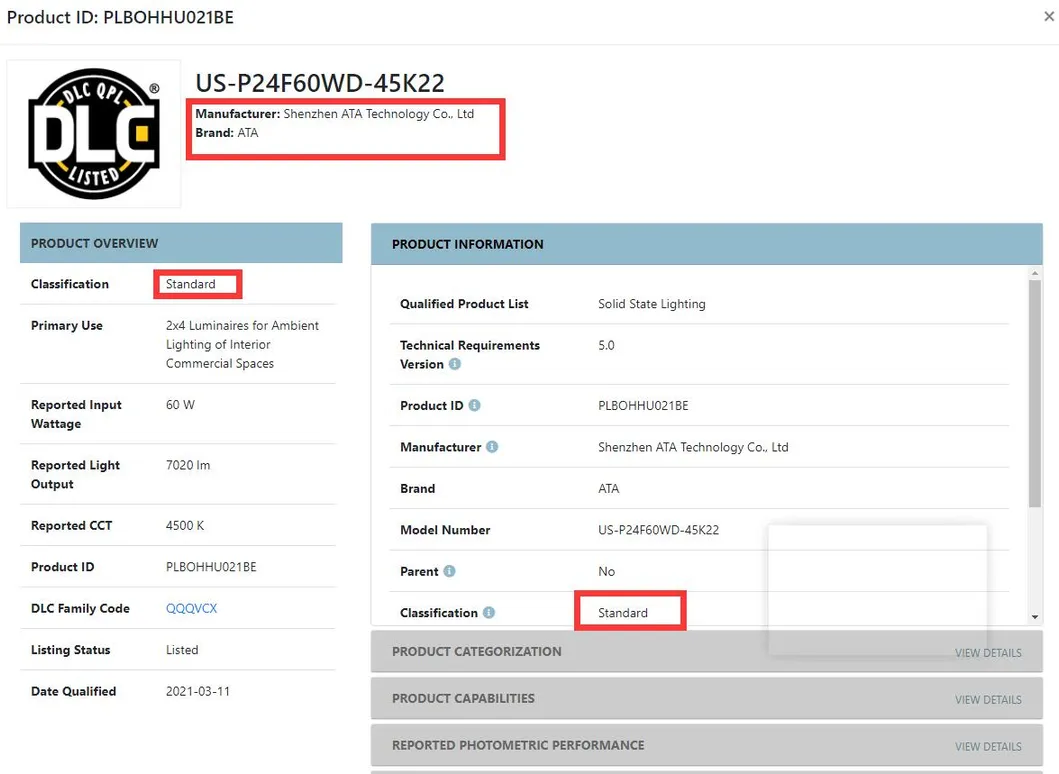Click the Listing Status value Listed
The height and width of the screenshot is (774, 1059).
tap(182, 650)
